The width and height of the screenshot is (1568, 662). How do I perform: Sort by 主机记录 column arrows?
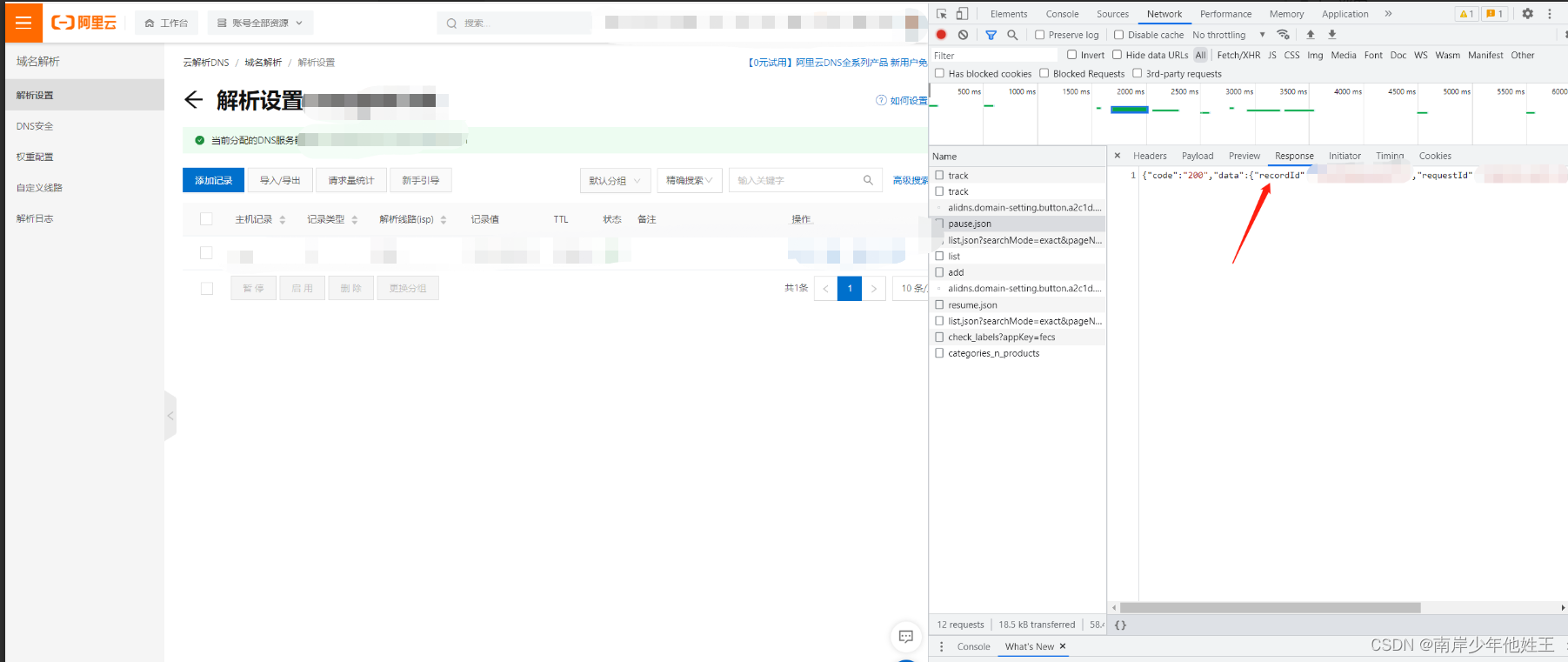(x=283, y=220)
